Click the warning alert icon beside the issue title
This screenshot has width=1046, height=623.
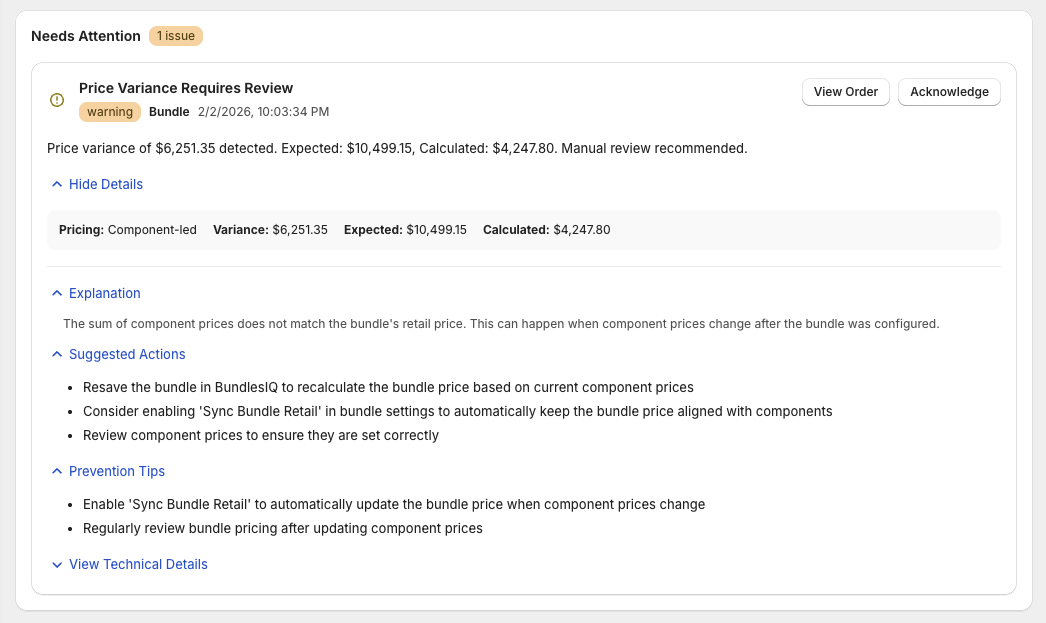point(57,100)
